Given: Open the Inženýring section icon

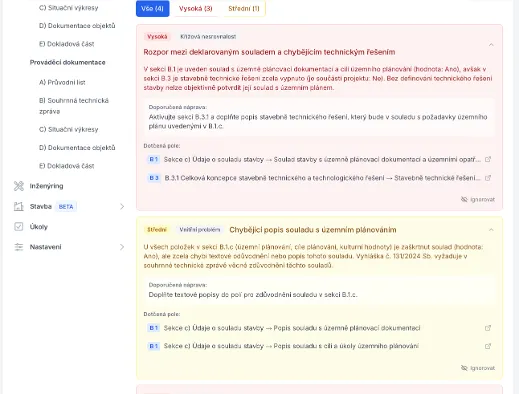Looking at the screenshot, I should 19,186.
